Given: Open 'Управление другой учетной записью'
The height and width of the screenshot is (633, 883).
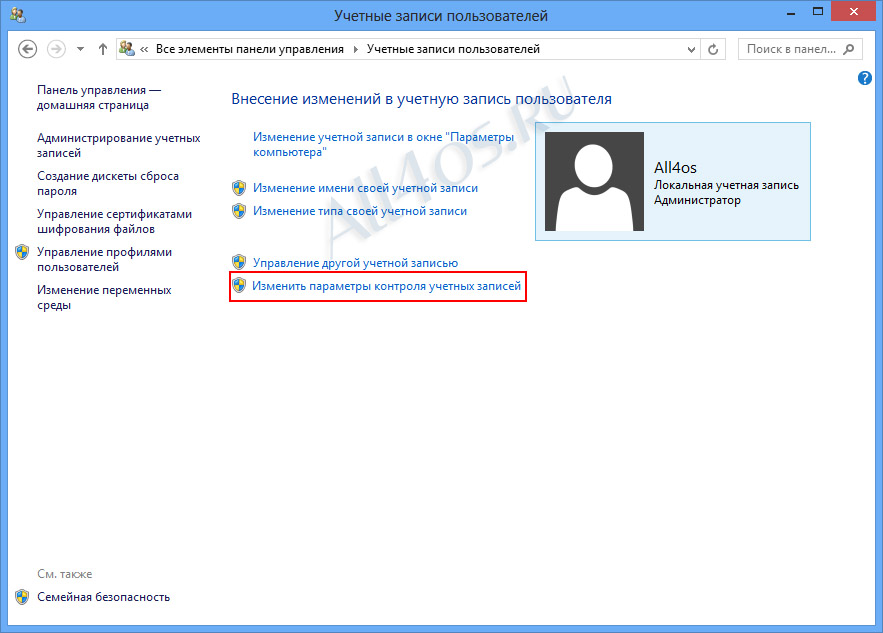Looking at the screenshot, I should pos(355,263).
